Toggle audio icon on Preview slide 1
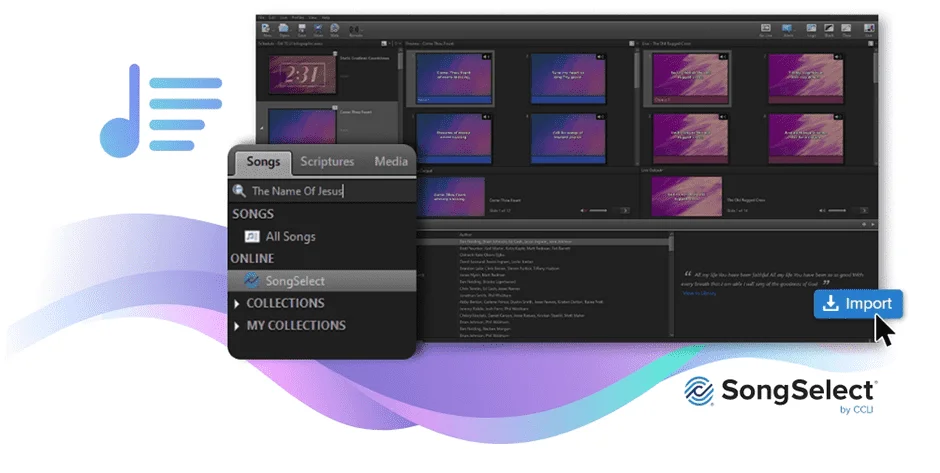The width and height of the screenshot is (940, 473). [486, 57]
